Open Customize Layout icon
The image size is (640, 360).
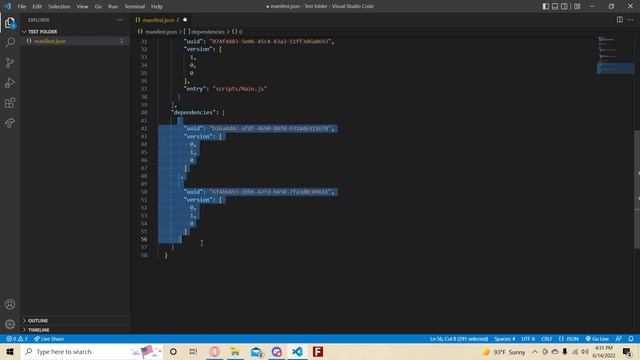577,6
